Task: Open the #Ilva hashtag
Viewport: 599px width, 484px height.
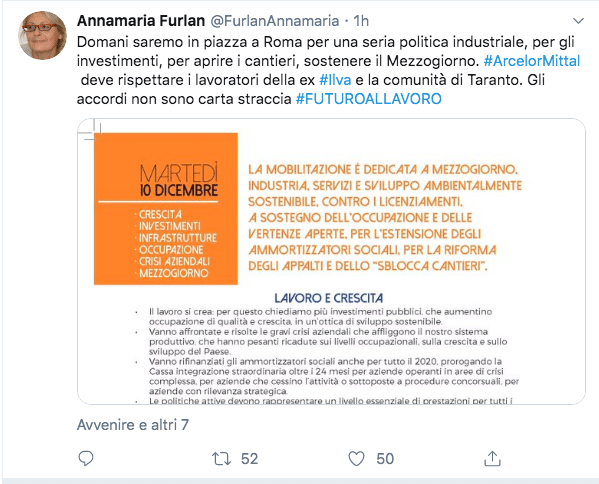Action: coord(335,80)
